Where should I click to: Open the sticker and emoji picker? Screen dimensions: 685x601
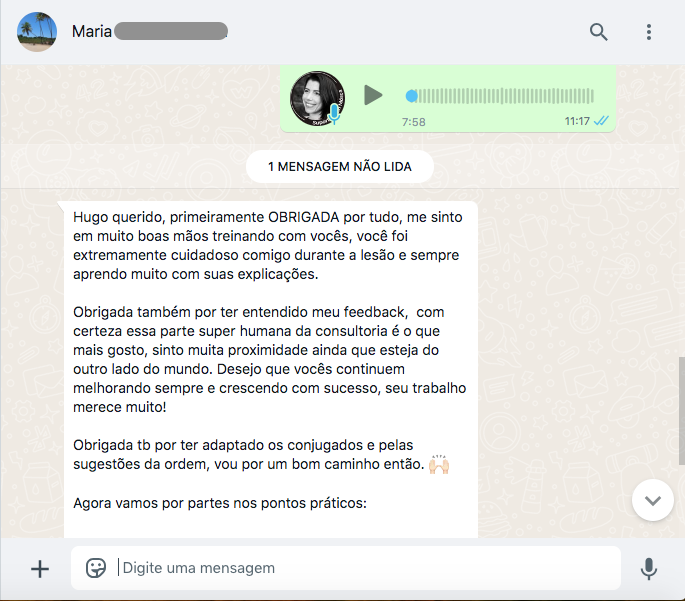[96, 568]
